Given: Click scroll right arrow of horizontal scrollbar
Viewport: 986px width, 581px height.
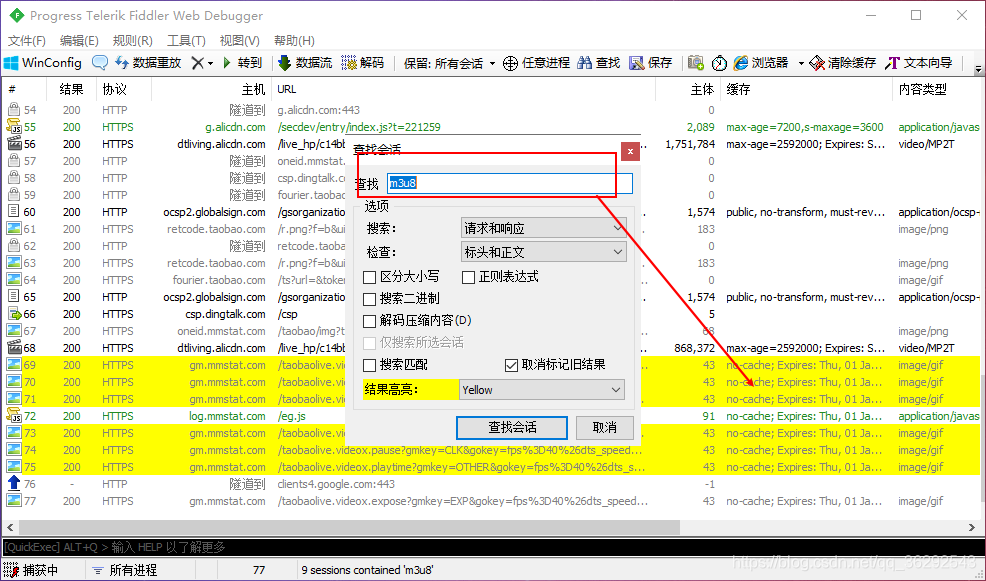Looking at the screenshot, I should 972,526.
